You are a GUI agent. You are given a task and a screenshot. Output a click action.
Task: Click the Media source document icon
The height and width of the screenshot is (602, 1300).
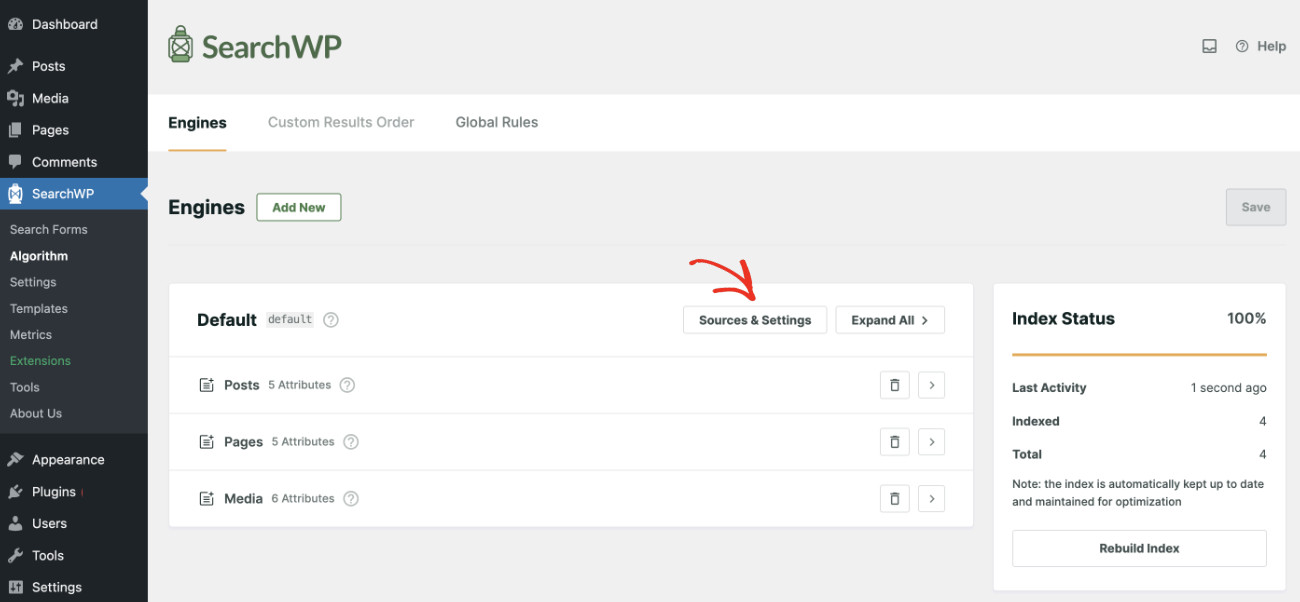[207, 498]
